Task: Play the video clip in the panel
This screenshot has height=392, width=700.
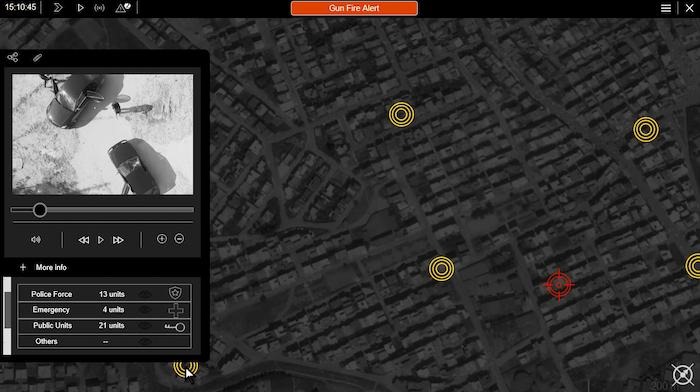Action: click(x=101, y=240)
